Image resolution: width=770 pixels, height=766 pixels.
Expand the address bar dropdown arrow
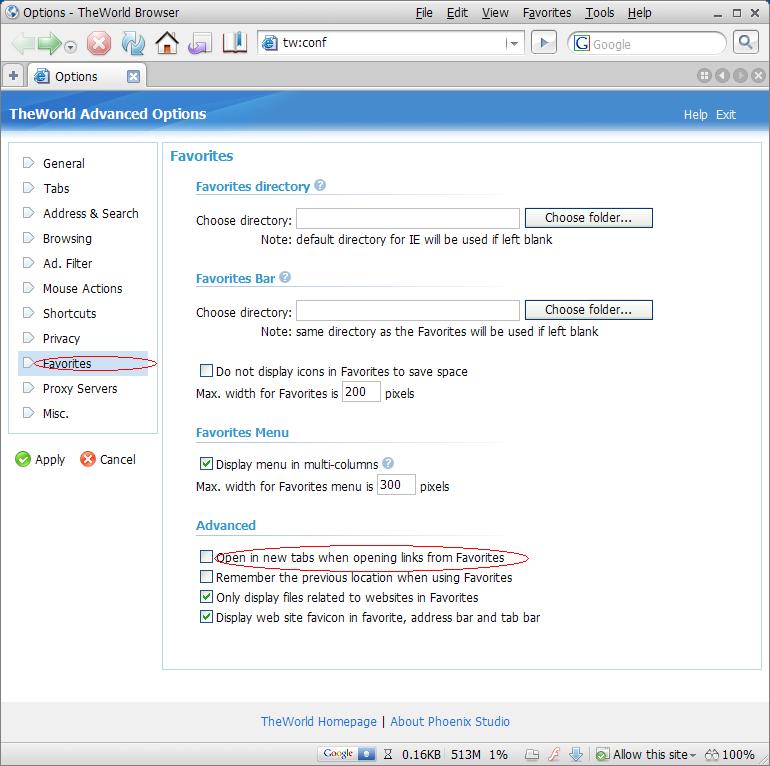tap(514, 44)
